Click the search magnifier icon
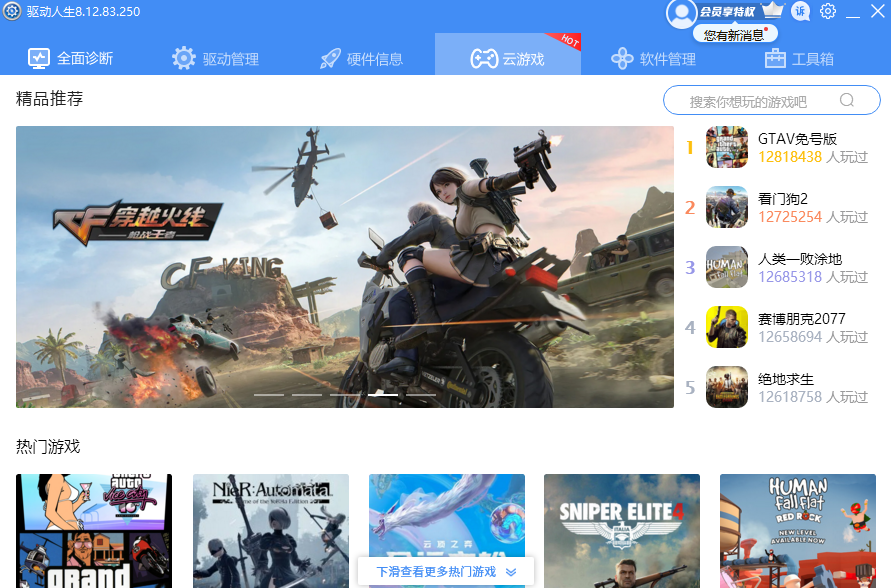The height and width of the screenshot is (588, 891). pos(847,100)
